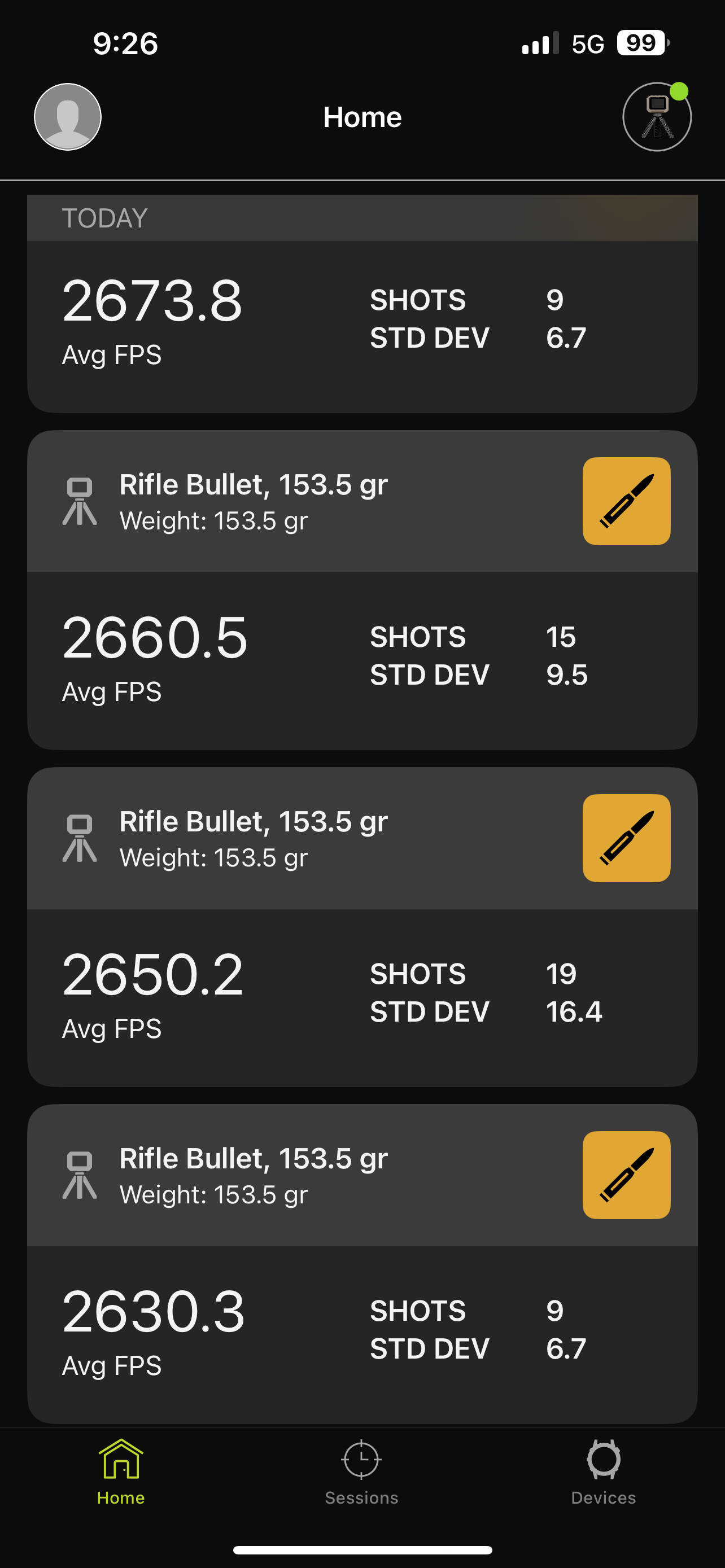Switch to the Sessions tab
725x1568 pixels.
[361, 1470]
